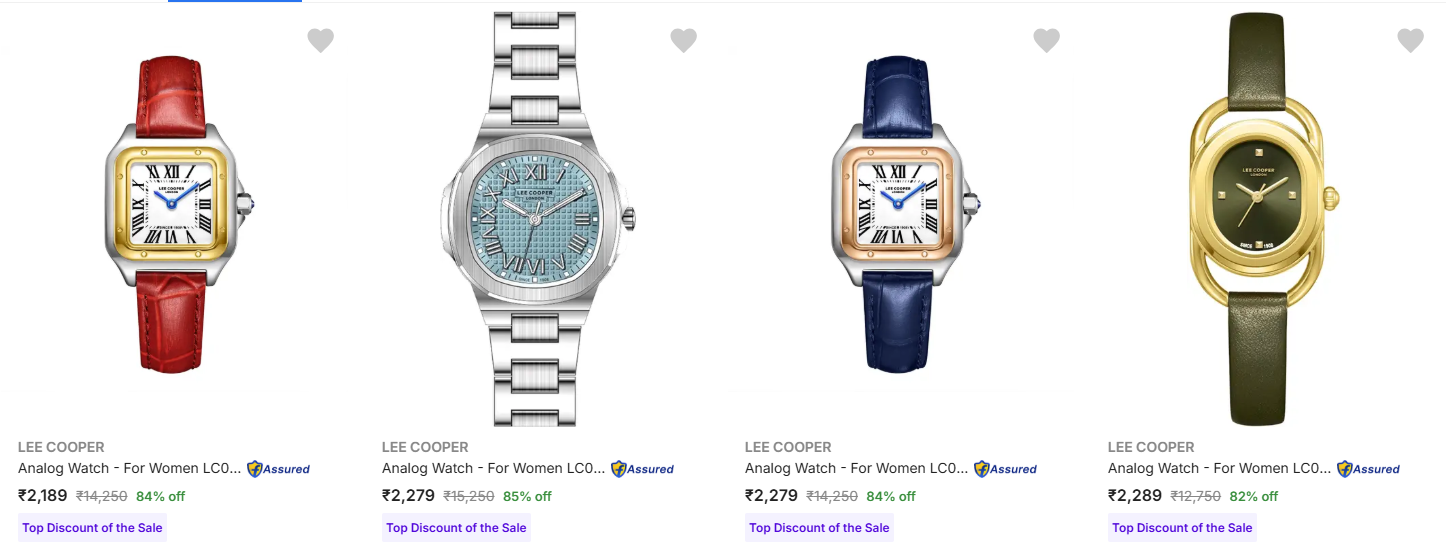Click Top Discount tag under 85% off watch
This screenshot has width=1446, height=543.
(456, 528)
